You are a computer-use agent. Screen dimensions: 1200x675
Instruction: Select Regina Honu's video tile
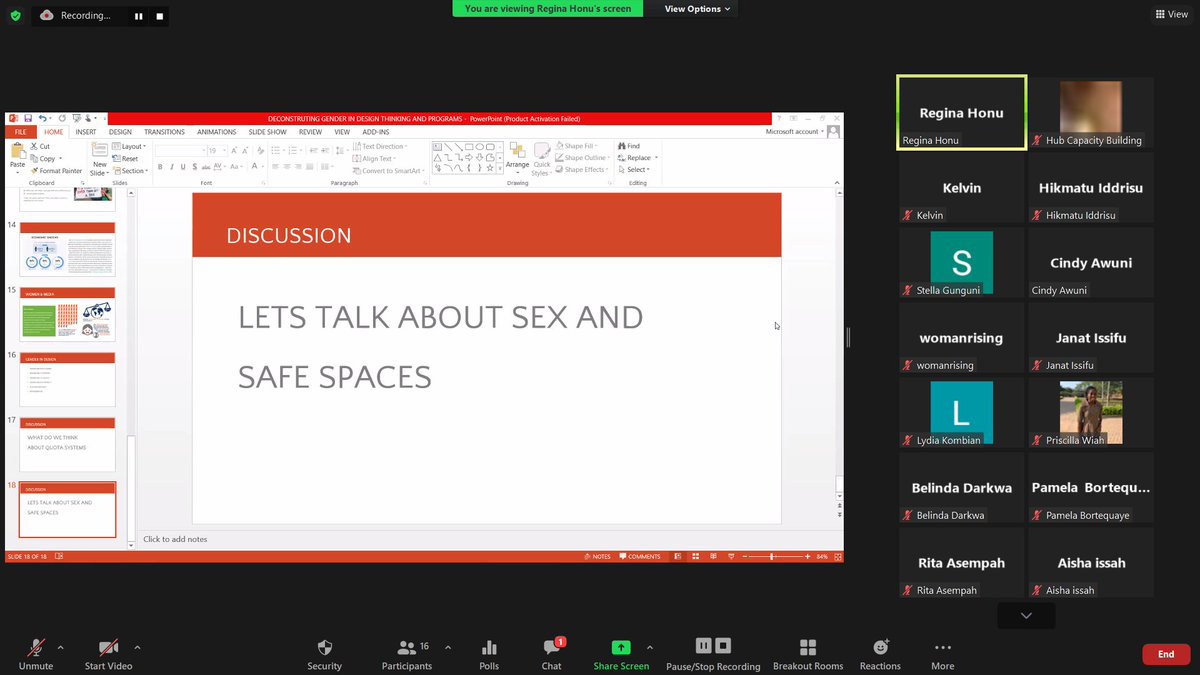(962, 113)
